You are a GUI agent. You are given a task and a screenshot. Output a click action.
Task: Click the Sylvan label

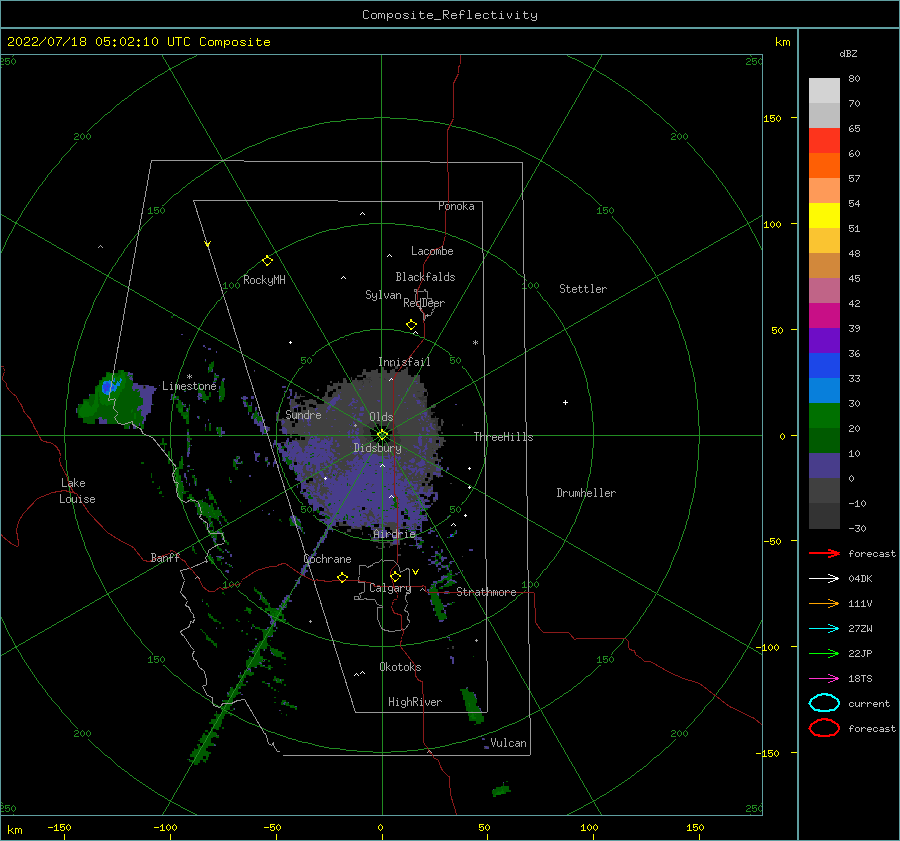click(x=383, y=295)
